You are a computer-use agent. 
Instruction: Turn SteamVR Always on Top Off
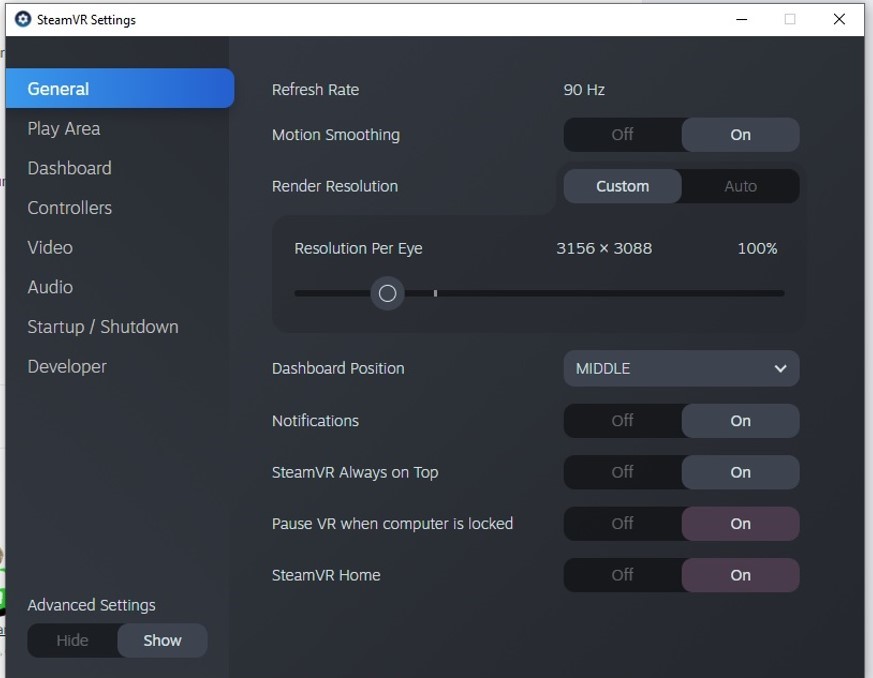pyautogui.click(x=622, y=472)
